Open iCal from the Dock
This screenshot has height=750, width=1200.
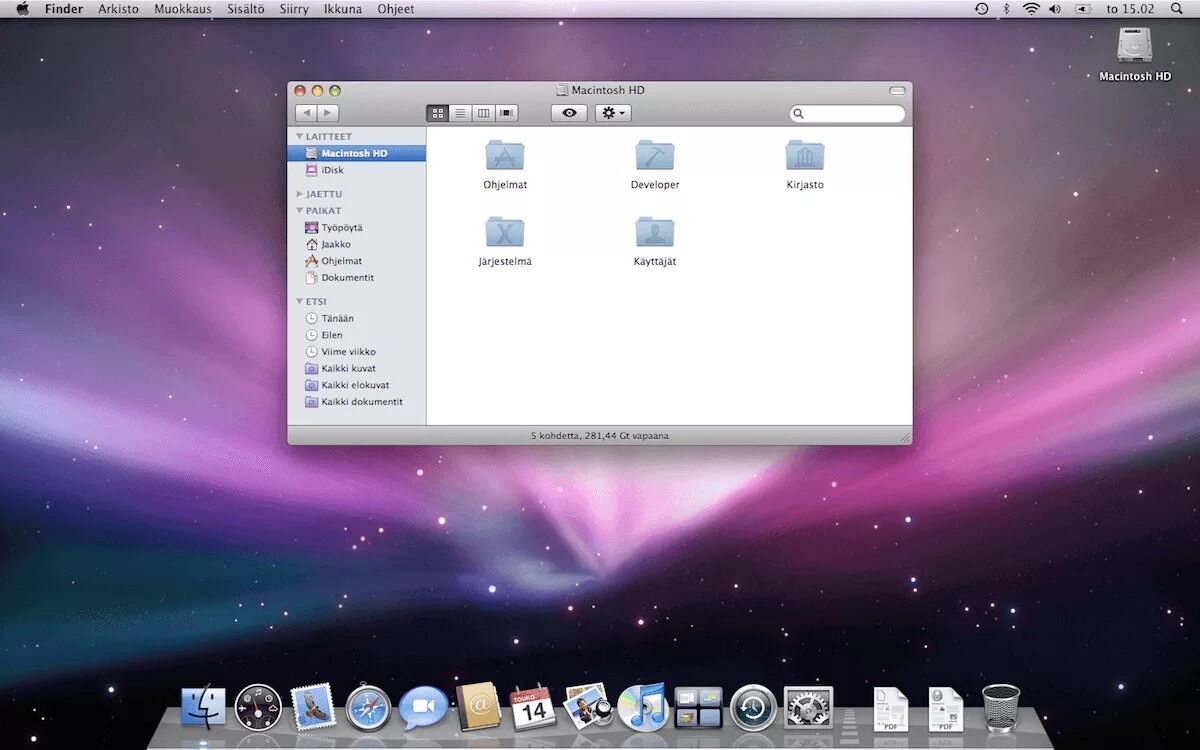coord(532,707)
